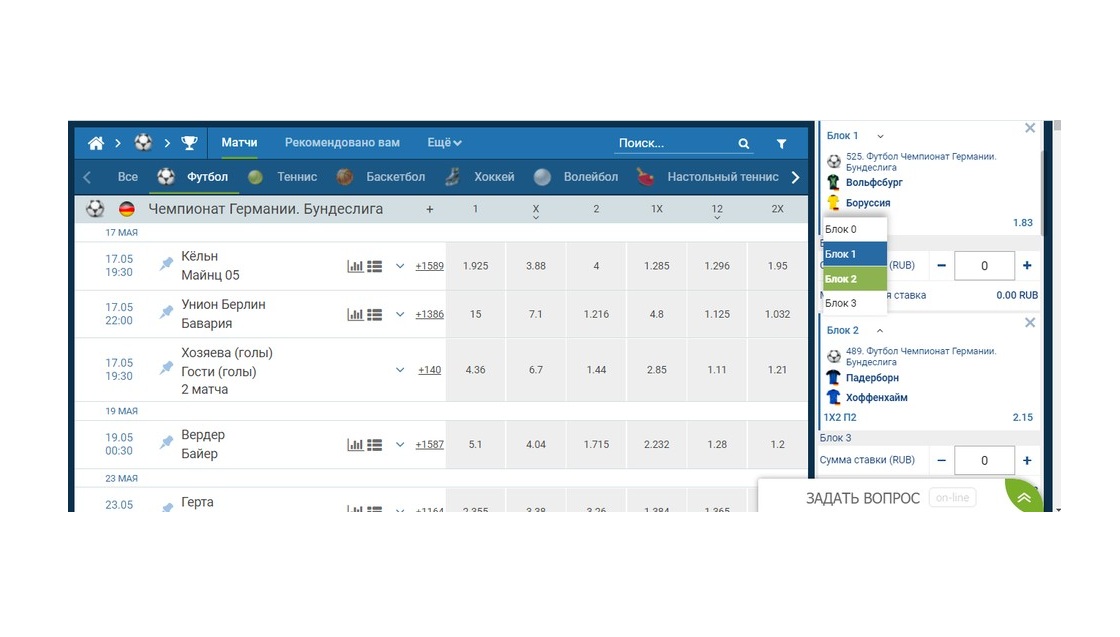The height and width of the screenshot is (637, 1120).
Task: Choose Блок 3 in the dropdown list
Action: pos(855,303)
